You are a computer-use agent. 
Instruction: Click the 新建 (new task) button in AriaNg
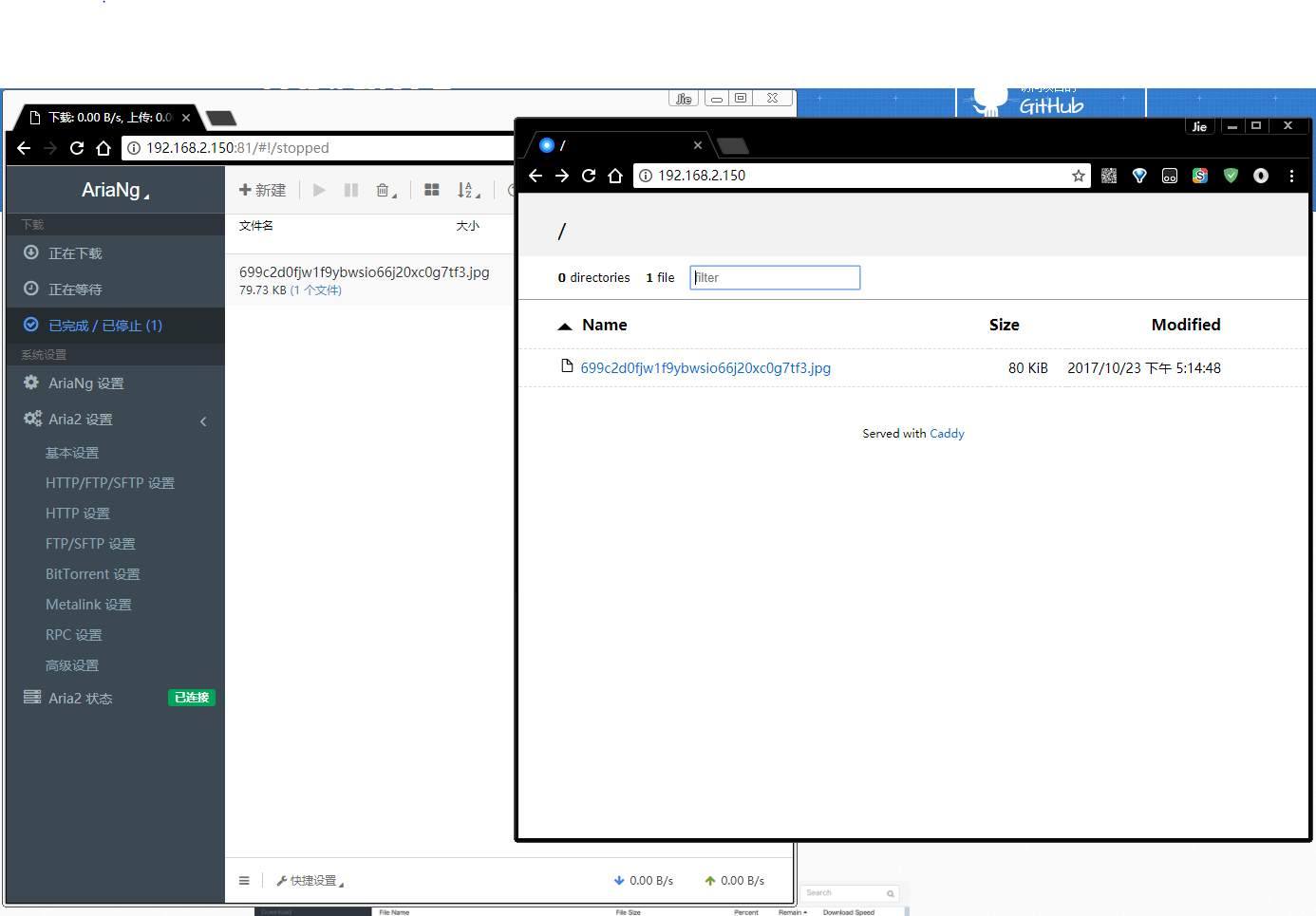tap(262, 190)
